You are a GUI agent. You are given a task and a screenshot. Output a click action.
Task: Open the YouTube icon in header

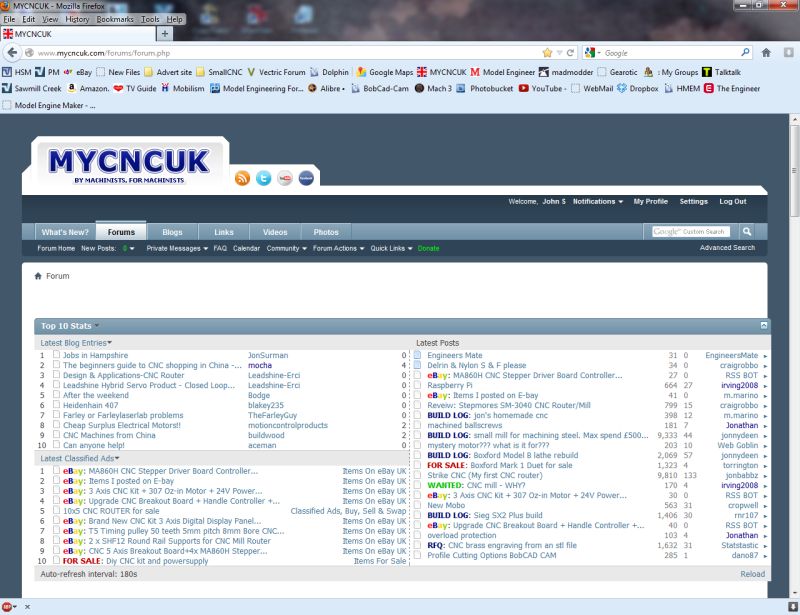[285, 178]
